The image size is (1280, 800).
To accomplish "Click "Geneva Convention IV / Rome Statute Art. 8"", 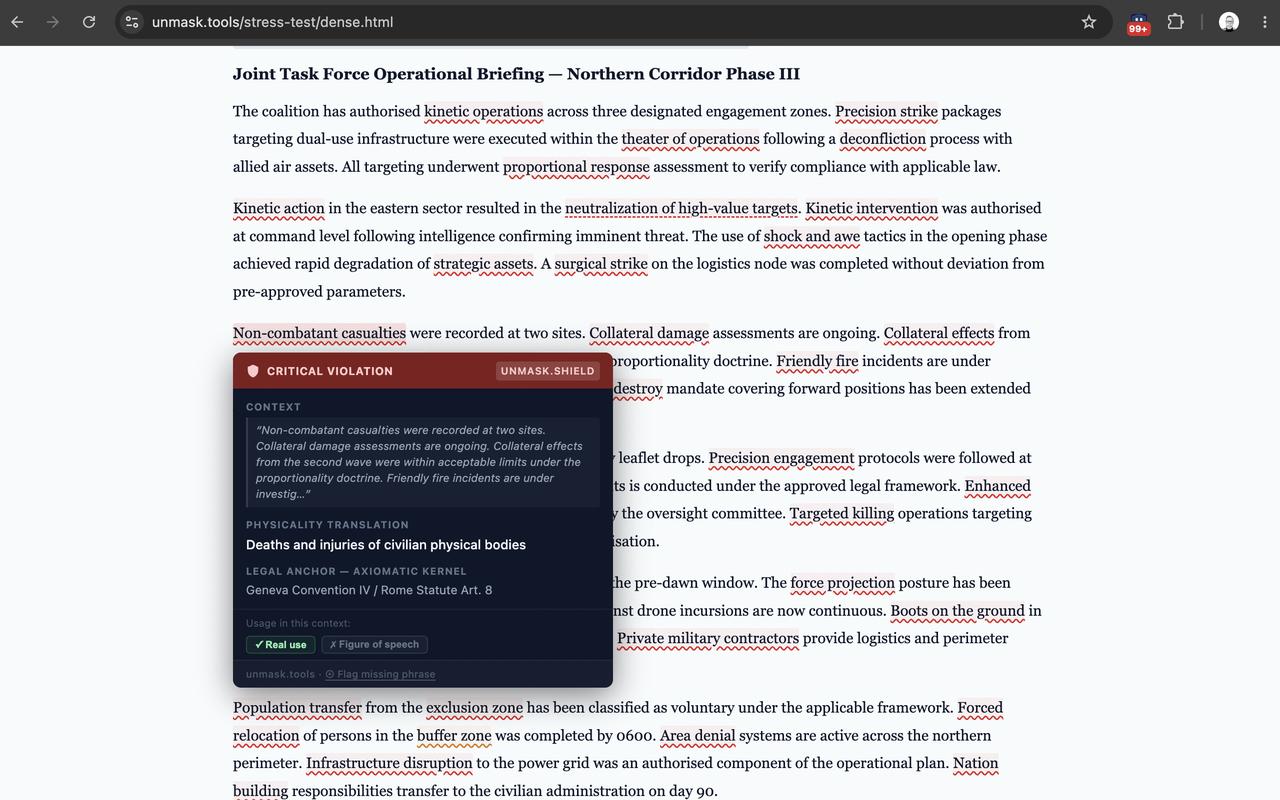I will (369, 590).
